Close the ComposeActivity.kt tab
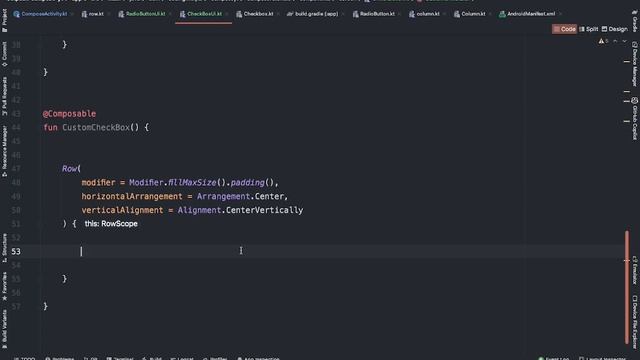The image size is (640, 360). coord(72,14)
